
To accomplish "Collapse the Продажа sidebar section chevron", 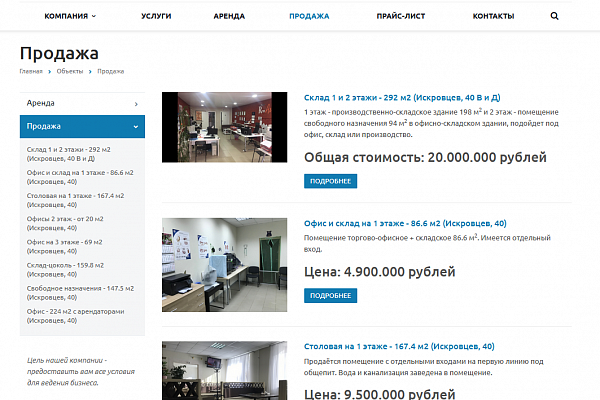I will (x=136, y=127).
